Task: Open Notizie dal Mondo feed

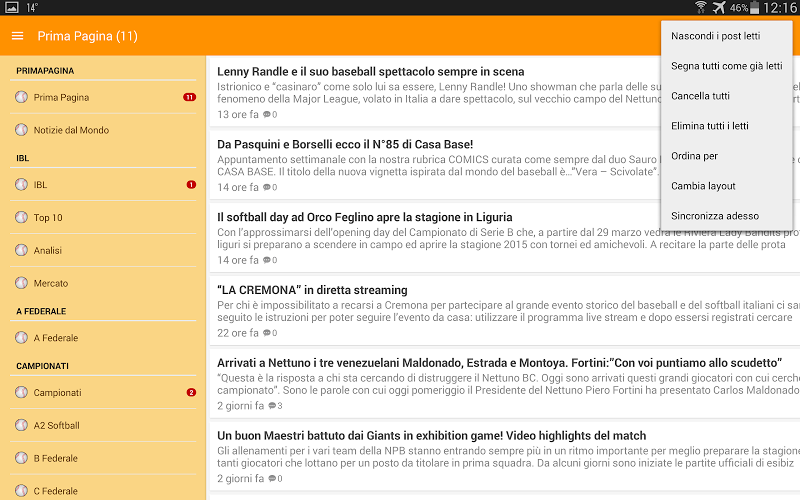Action: pyautogui.click(x=103, y=130)
